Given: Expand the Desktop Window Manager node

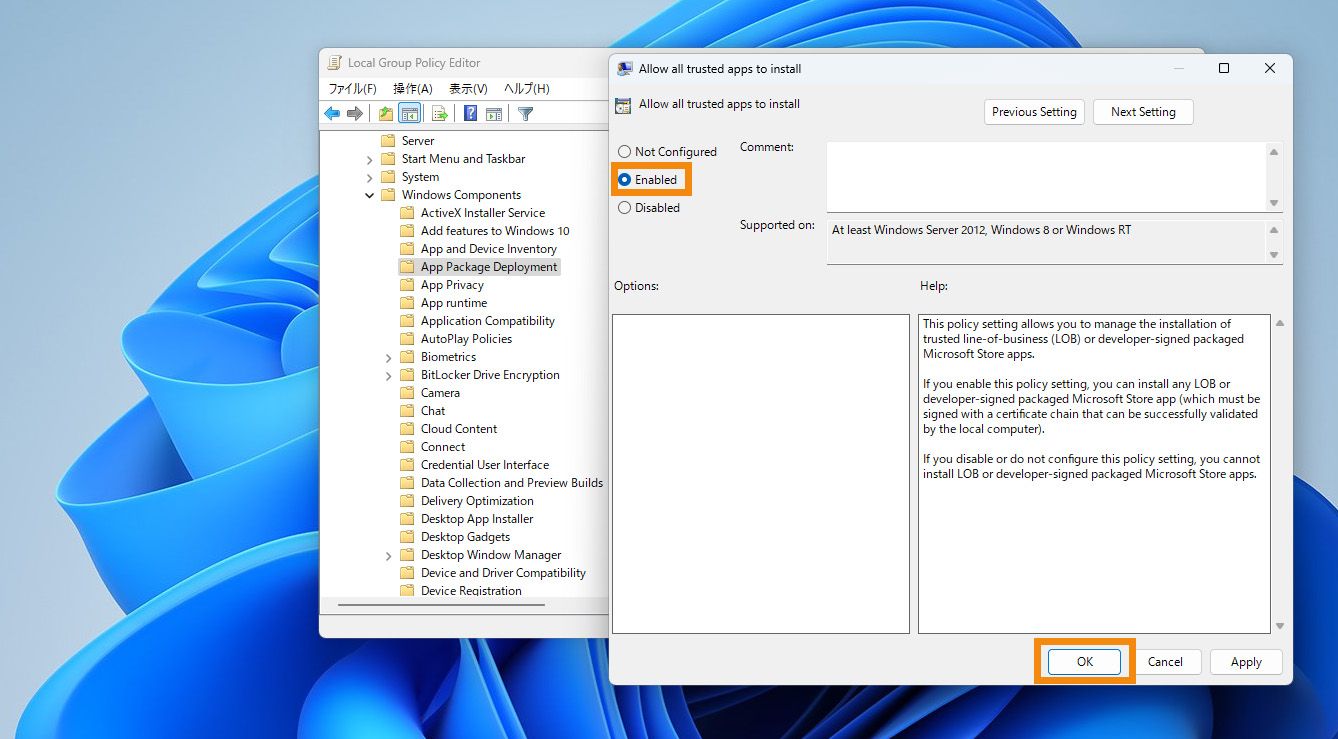Looking at the screenshot, I should (x=389, y=555).
